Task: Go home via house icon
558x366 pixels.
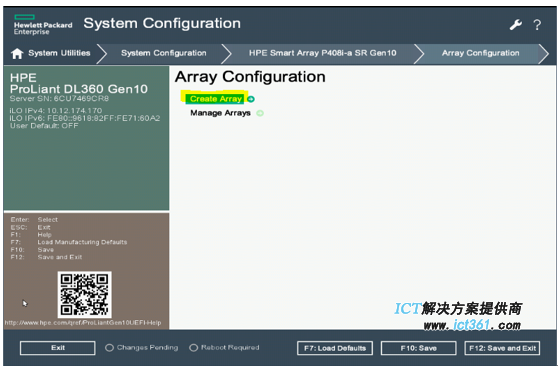Action: point(17,53)
